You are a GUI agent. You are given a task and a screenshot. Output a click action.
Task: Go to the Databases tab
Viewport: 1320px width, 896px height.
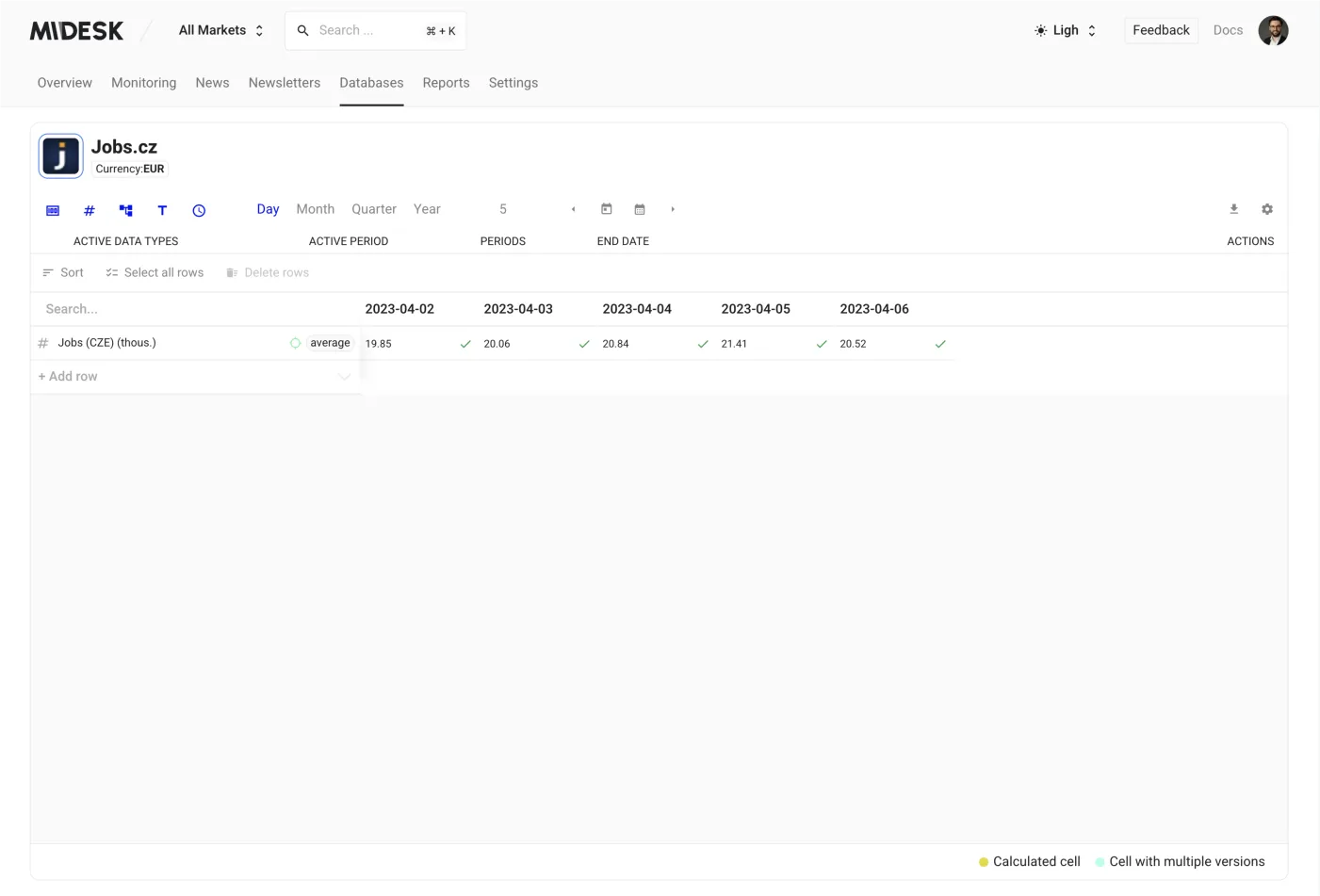click(x=371, y=83)
